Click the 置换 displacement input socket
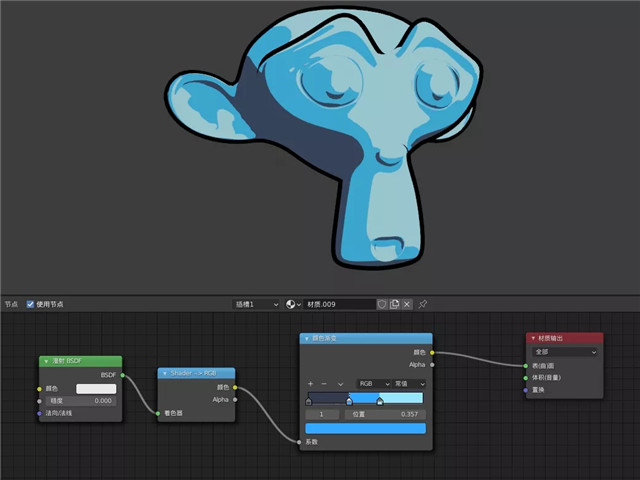The image size is (640, 480). click(x=526, y=390)
